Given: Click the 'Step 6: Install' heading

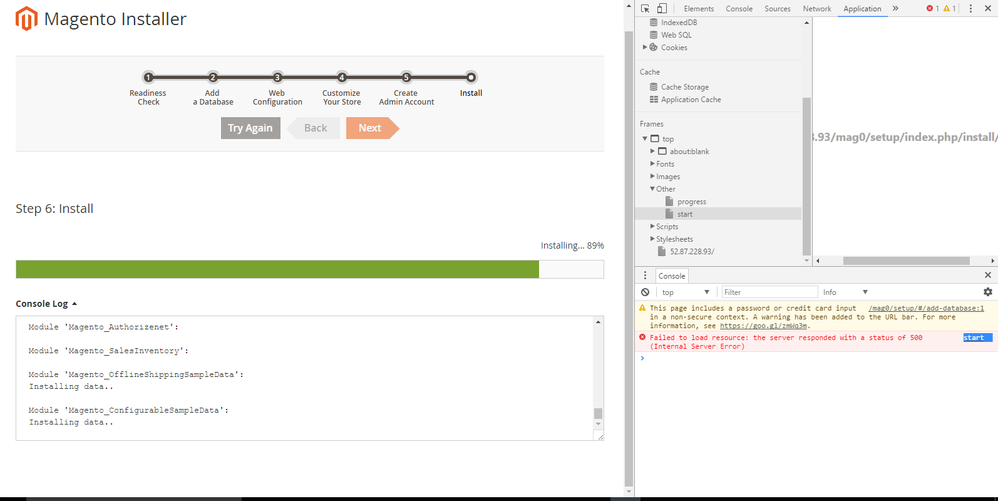Looking at the screenshot, I should coord(55,209).
